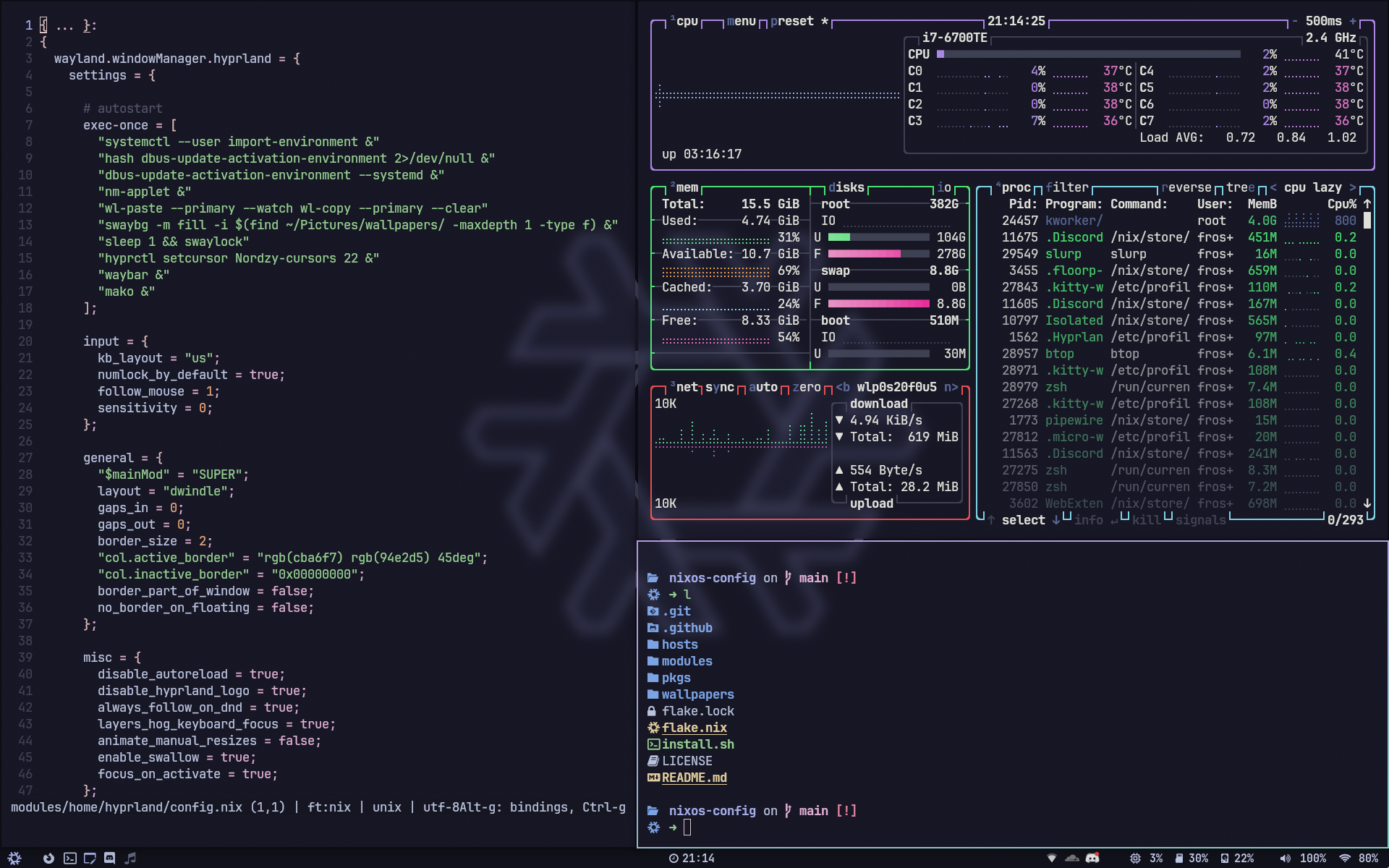This screenshot has width=1389, height=868.
Task: Click the NixOS launcher icon in the bar
Action: tap(14, 858)
